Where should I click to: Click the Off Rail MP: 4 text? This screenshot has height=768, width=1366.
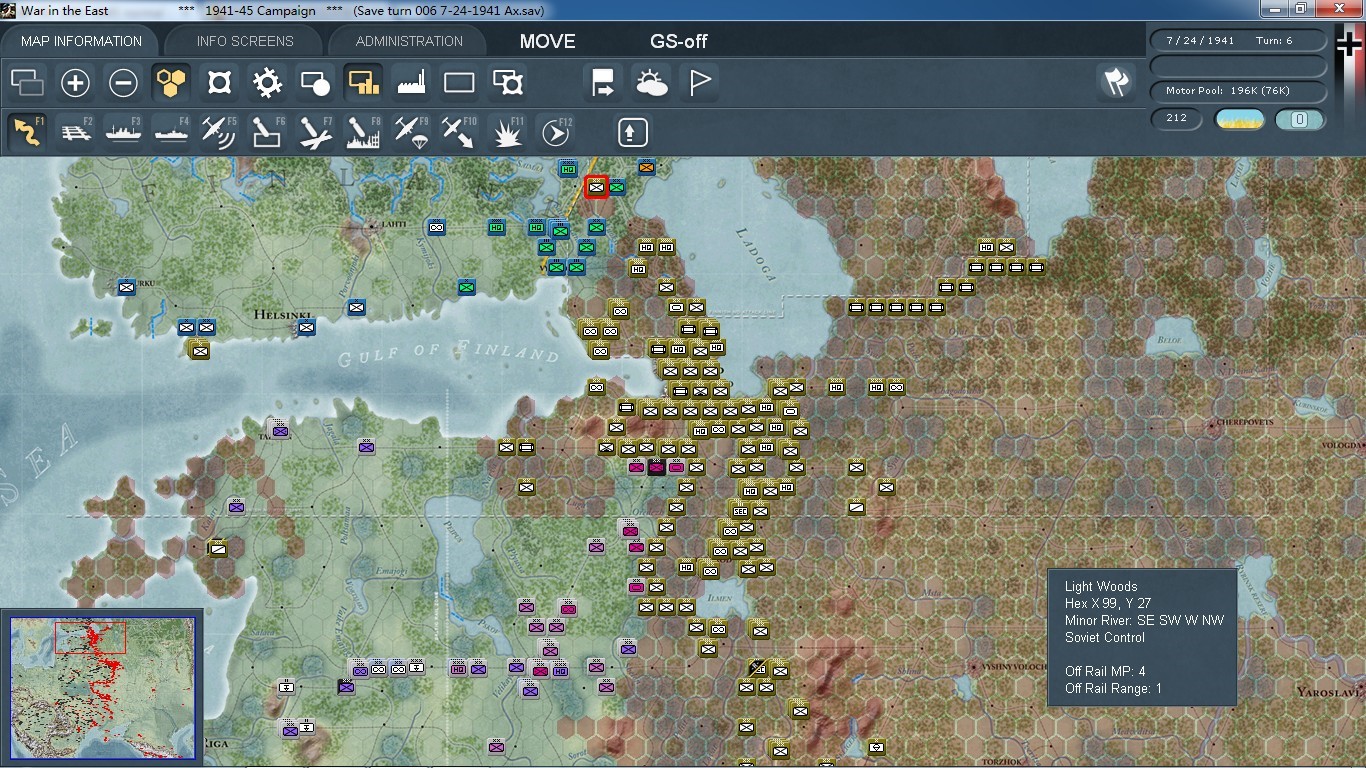click(x=1105, y=671)
